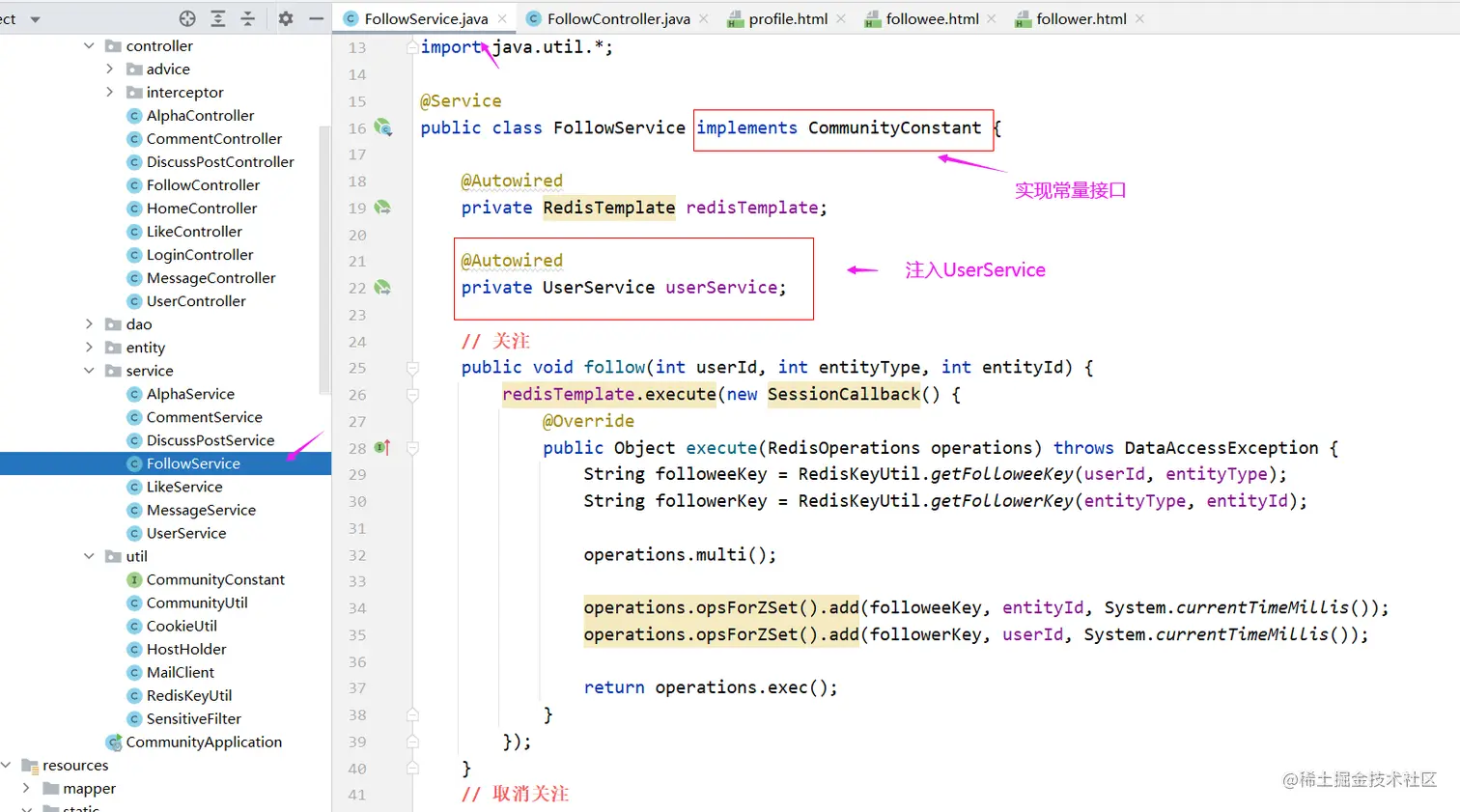The height and width of the screenshot is (812, 1460).
Task: Hide the project panel with minimize icon
Action: pos(316,18)
